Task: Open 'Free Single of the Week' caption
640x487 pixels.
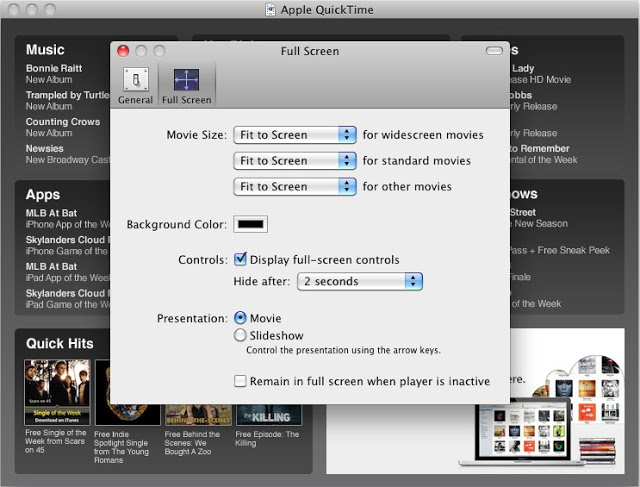Action: (56, 441)
